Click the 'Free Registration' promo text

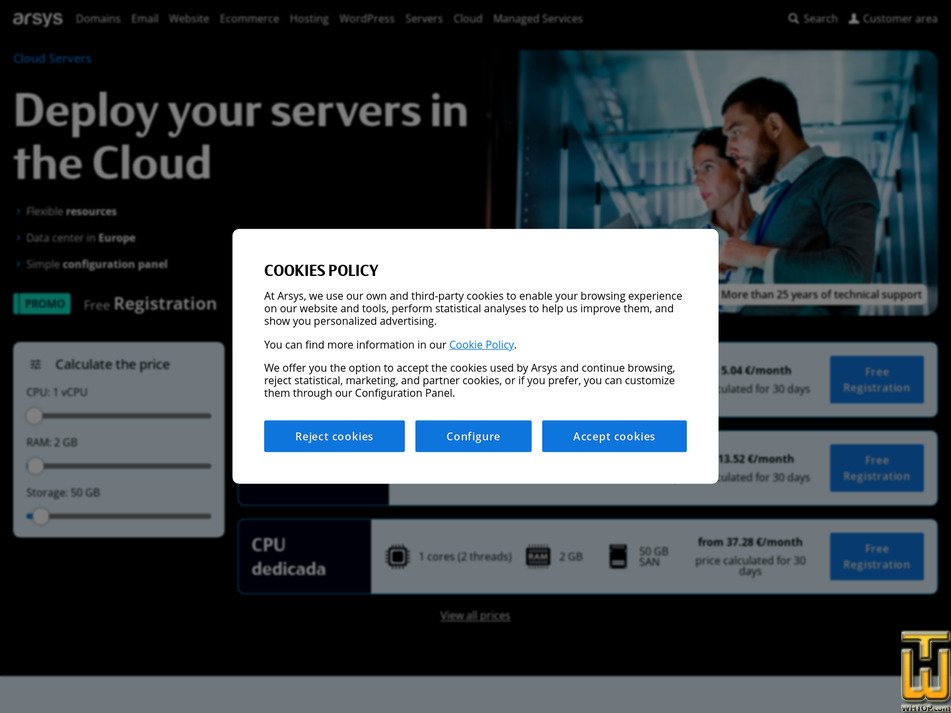150,304
